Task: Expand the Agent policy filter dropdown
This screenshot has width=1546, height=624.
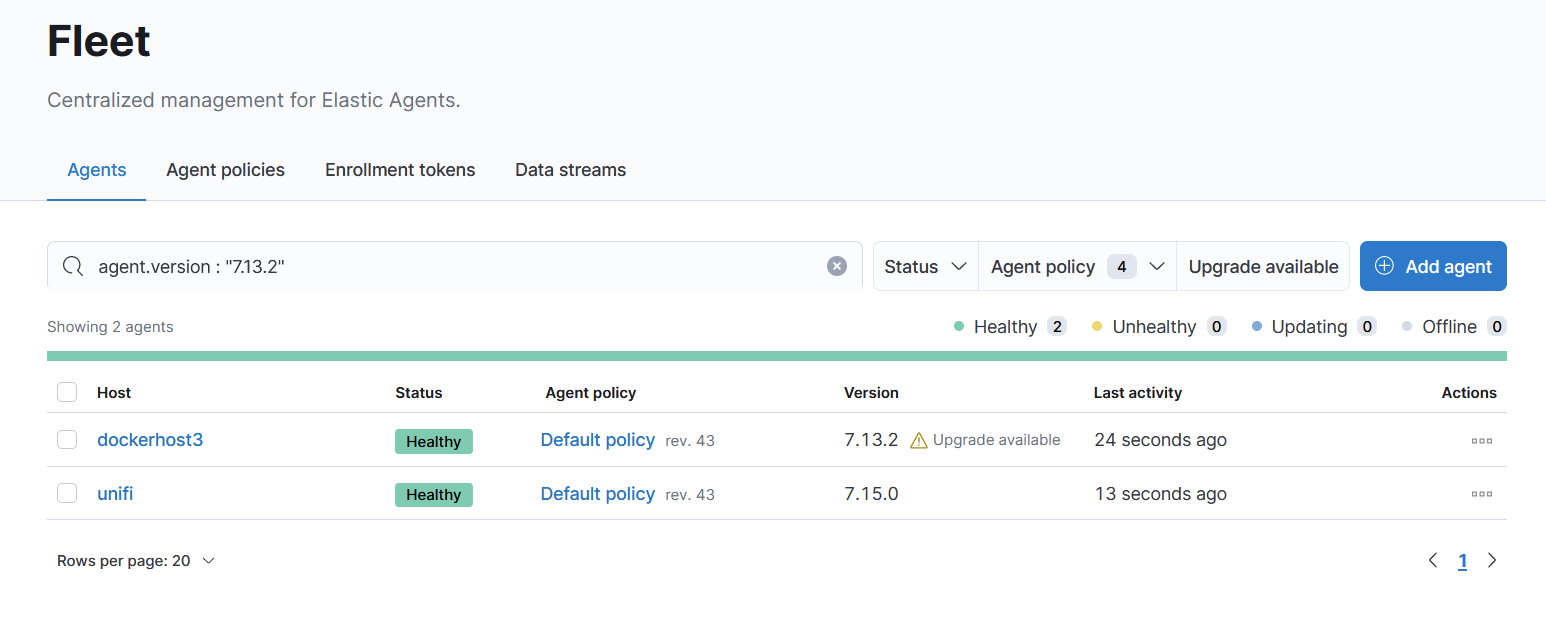Action: click(x=1076, y=266)
